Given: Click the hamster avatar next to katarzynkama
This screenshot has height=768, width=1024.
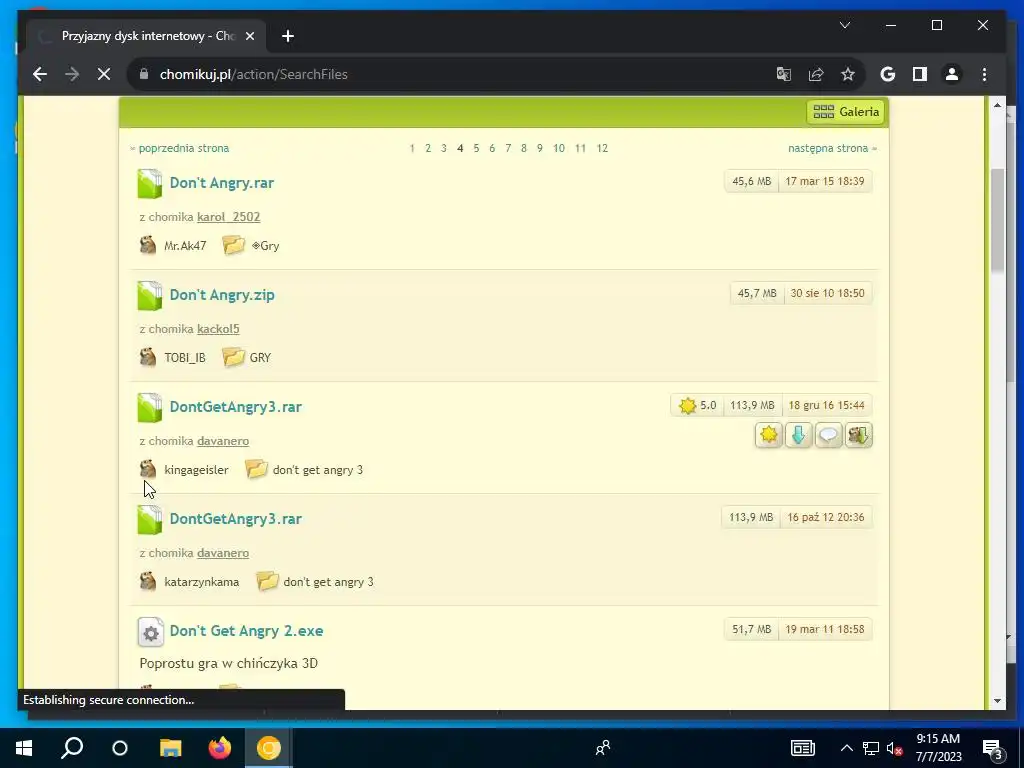Looking at the screenshot, I should pos(148,581).
